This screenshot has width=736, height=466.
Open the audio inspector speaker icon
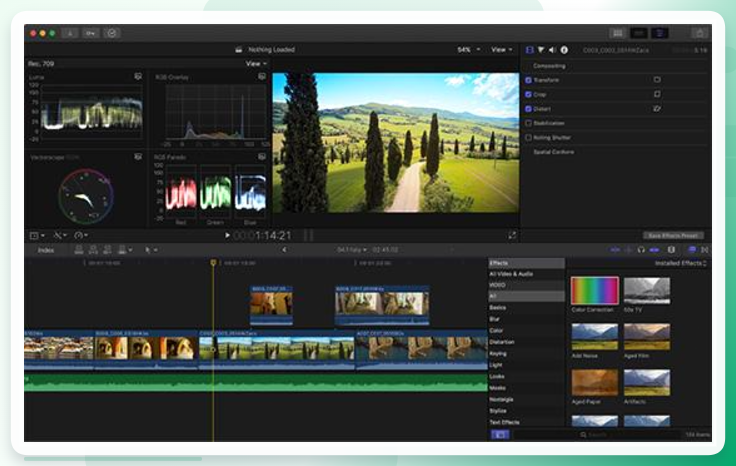(552, 50)
